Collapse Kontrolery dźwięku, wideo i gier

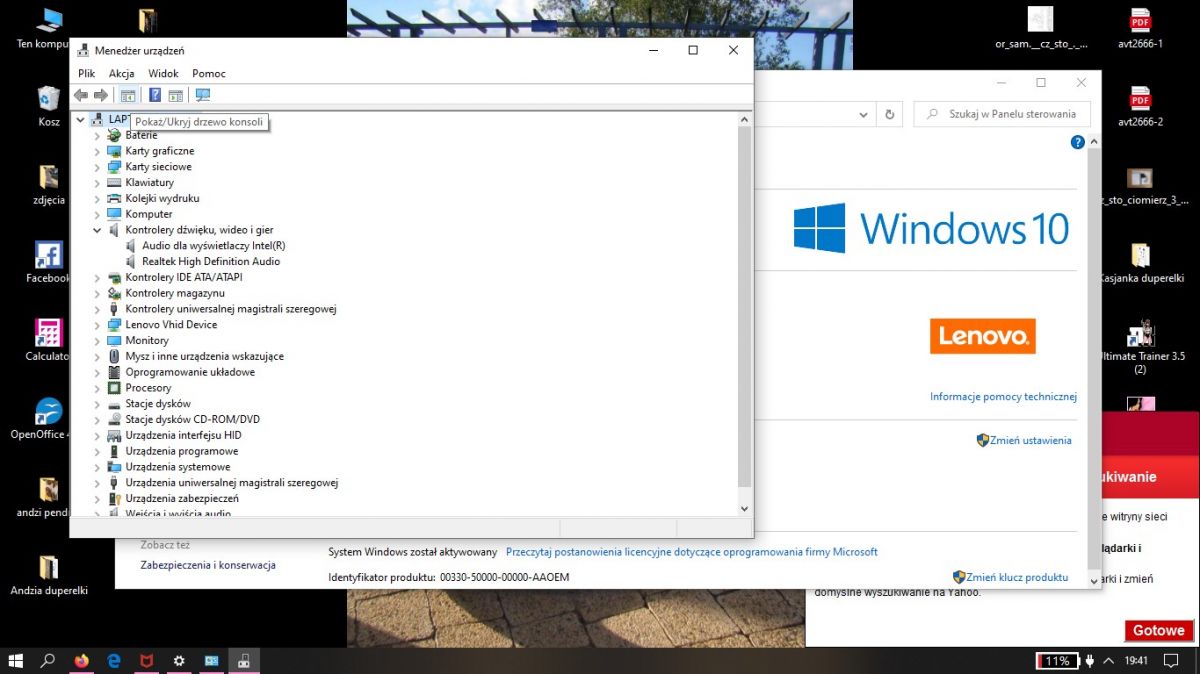click(x=97, y=230)
